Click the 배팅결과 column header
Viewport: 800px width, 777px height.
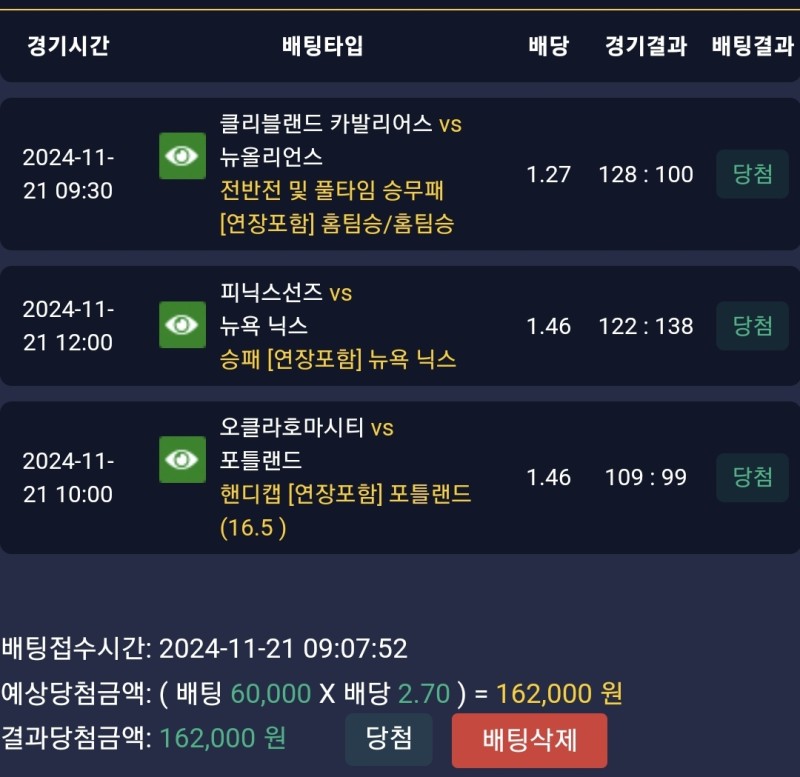click(x=753, y=46)
